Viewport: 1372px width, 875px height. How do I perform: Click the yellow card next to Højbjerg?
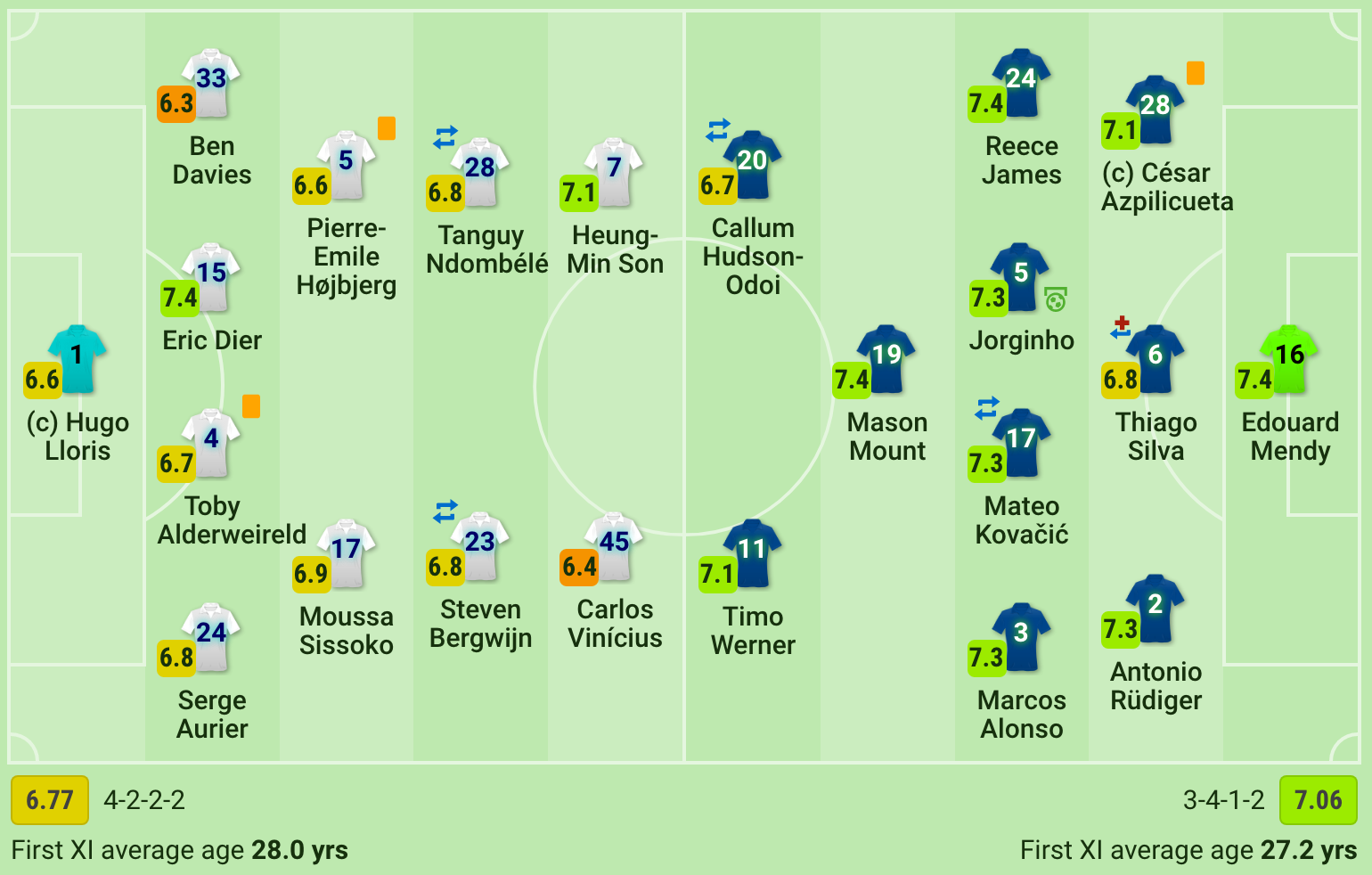click(x=387, y=128)
